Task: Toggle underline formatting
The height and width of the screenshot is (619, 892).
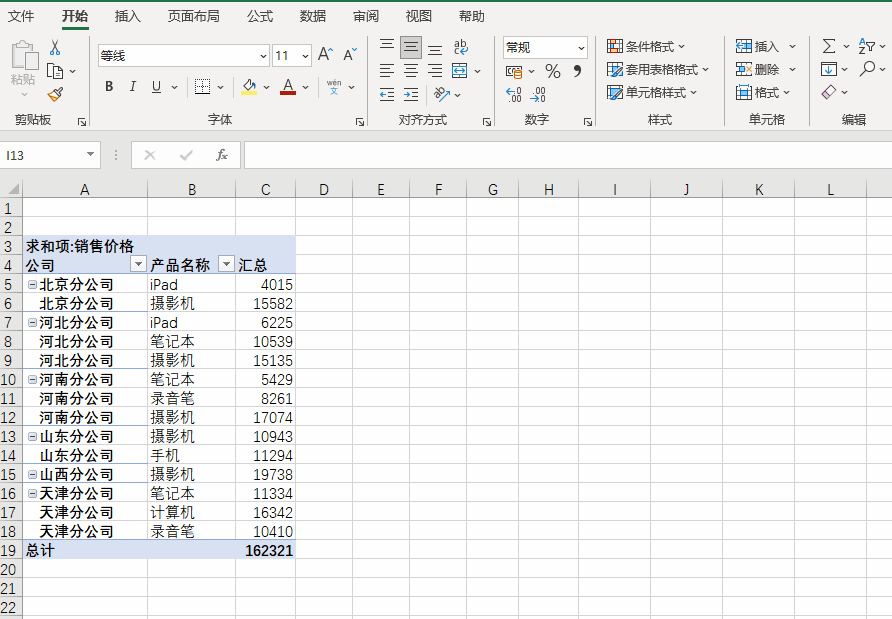Action: point(156,86)
